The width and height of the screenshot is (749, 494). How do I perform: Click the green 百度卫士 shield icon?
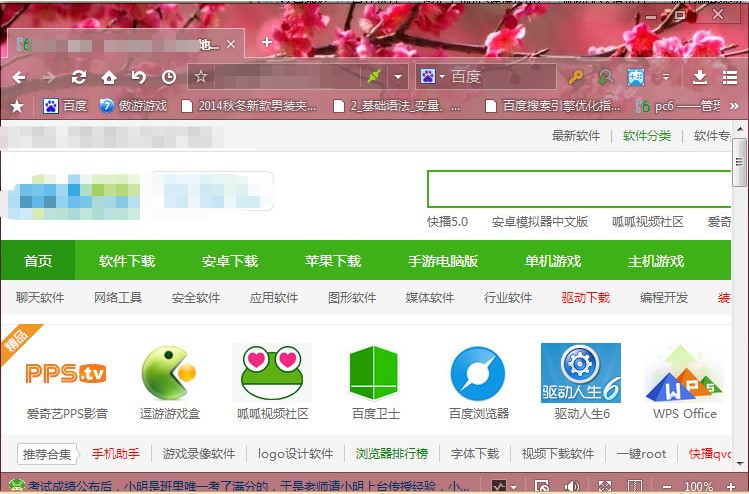tap(374, 373)
